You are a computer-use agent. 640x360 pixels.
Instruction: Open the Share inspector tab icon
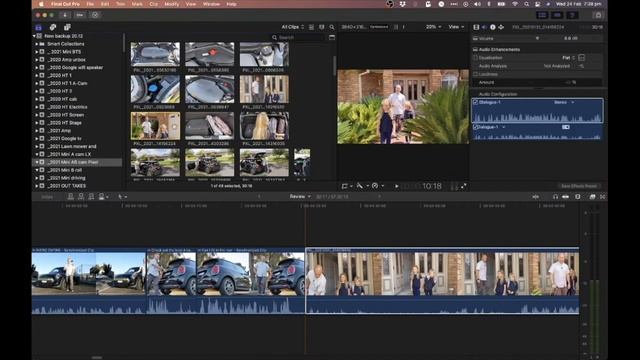coord(501,27)
